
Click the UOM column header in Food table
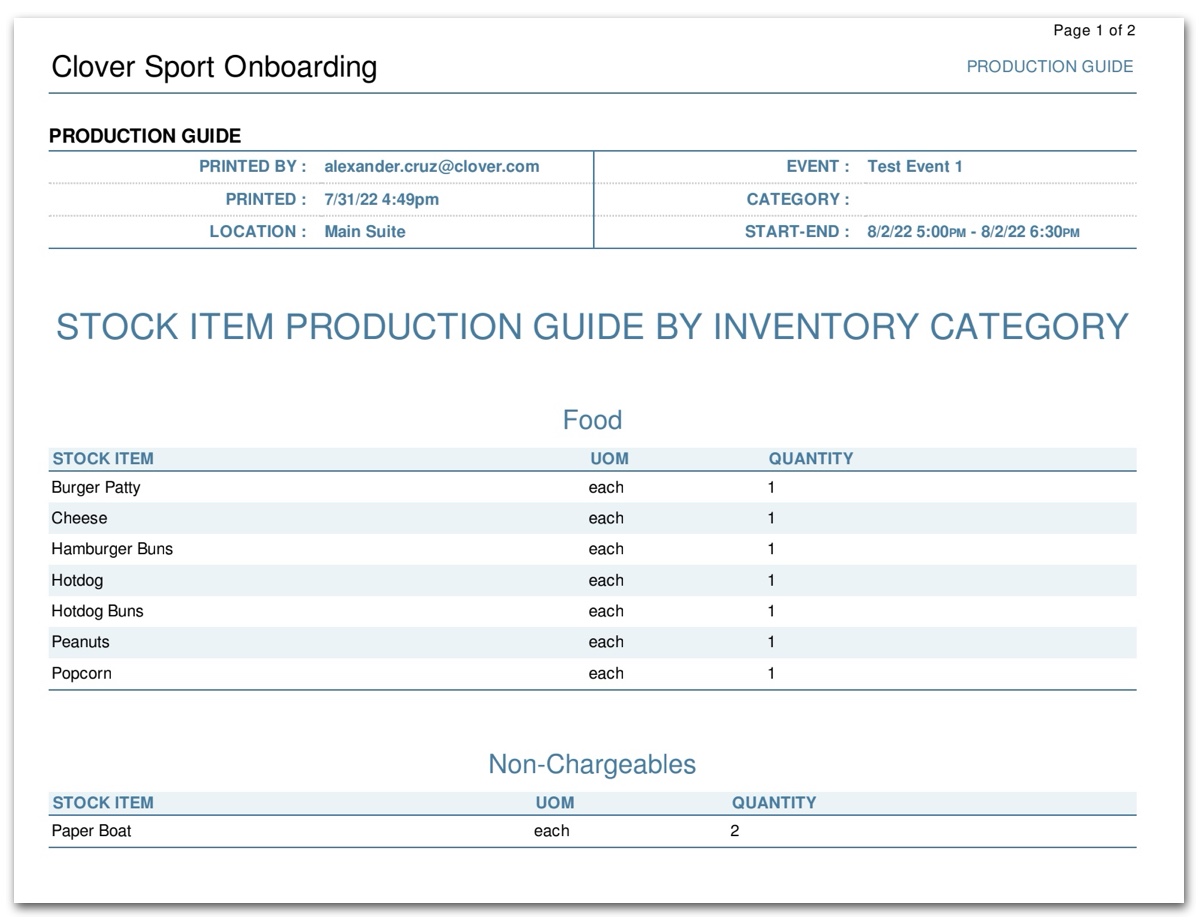coord(610,459)
